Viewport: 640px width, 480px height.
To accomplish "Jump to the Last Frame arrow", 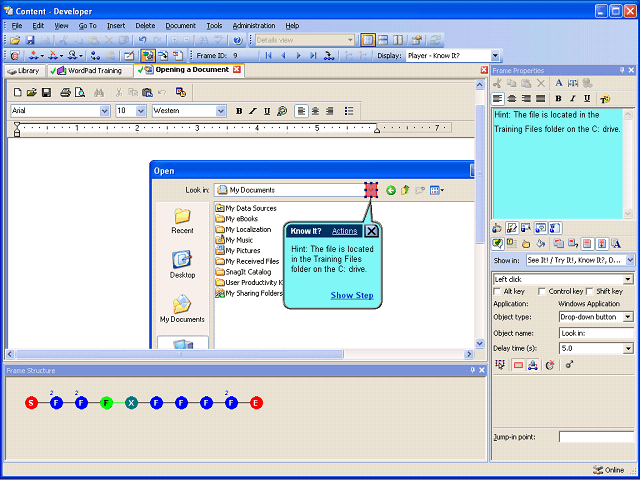I will point(313,56).
